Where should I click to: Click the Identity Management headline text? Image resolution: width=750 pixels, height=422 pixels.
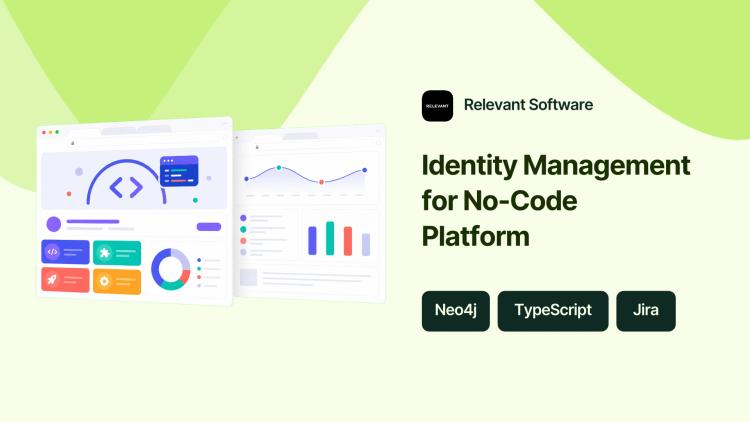pyautogui.click(x=556, y=200)
